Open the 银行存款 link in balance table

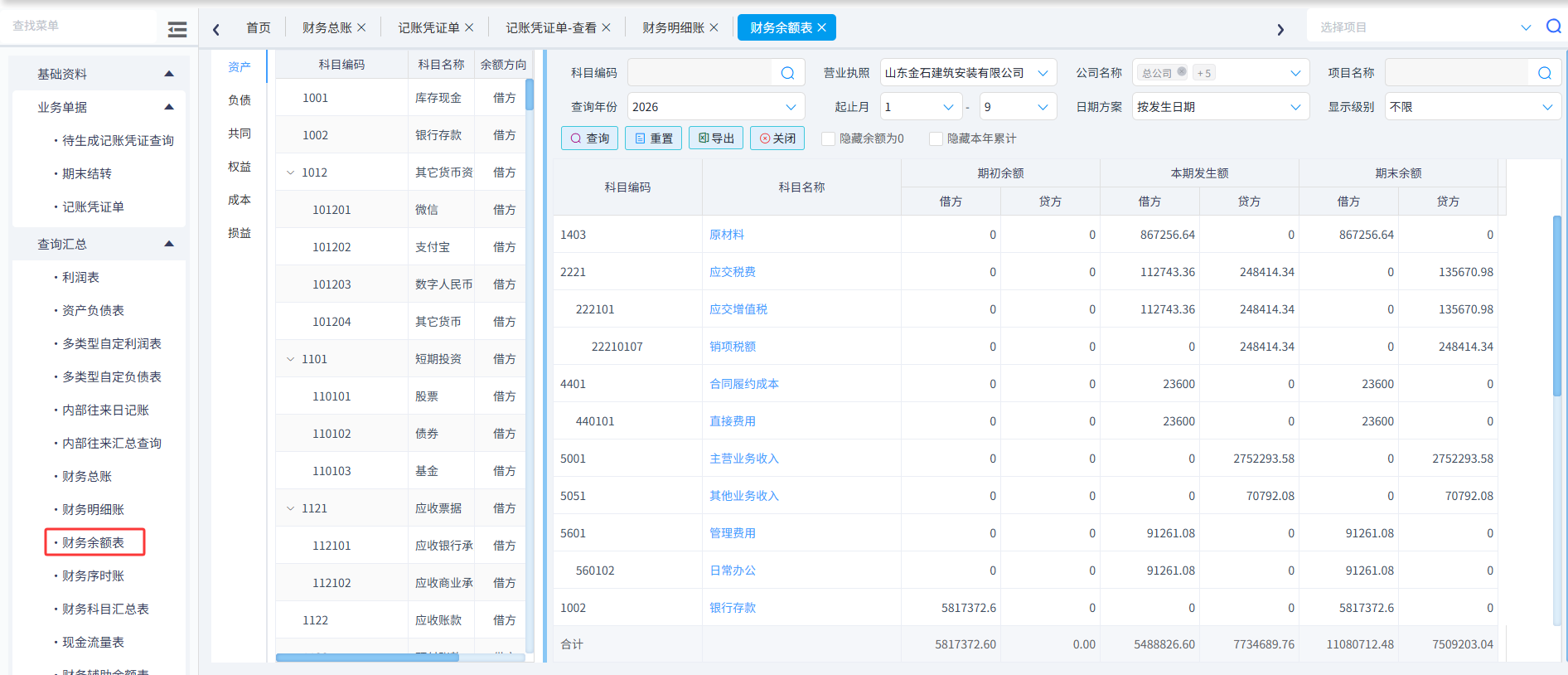pyautogui.click(x=733, y=608)
